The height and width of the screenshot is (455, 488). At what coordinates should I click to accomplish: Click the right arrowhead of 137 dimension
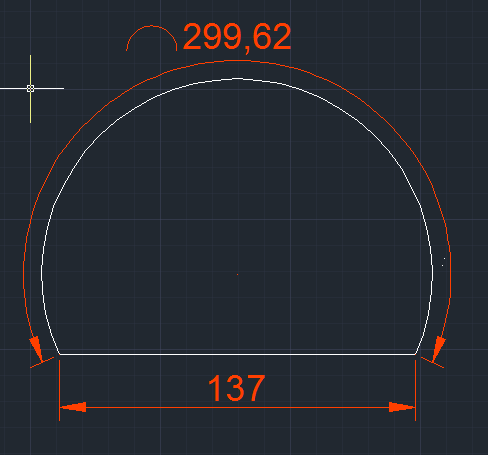(402, 407)
